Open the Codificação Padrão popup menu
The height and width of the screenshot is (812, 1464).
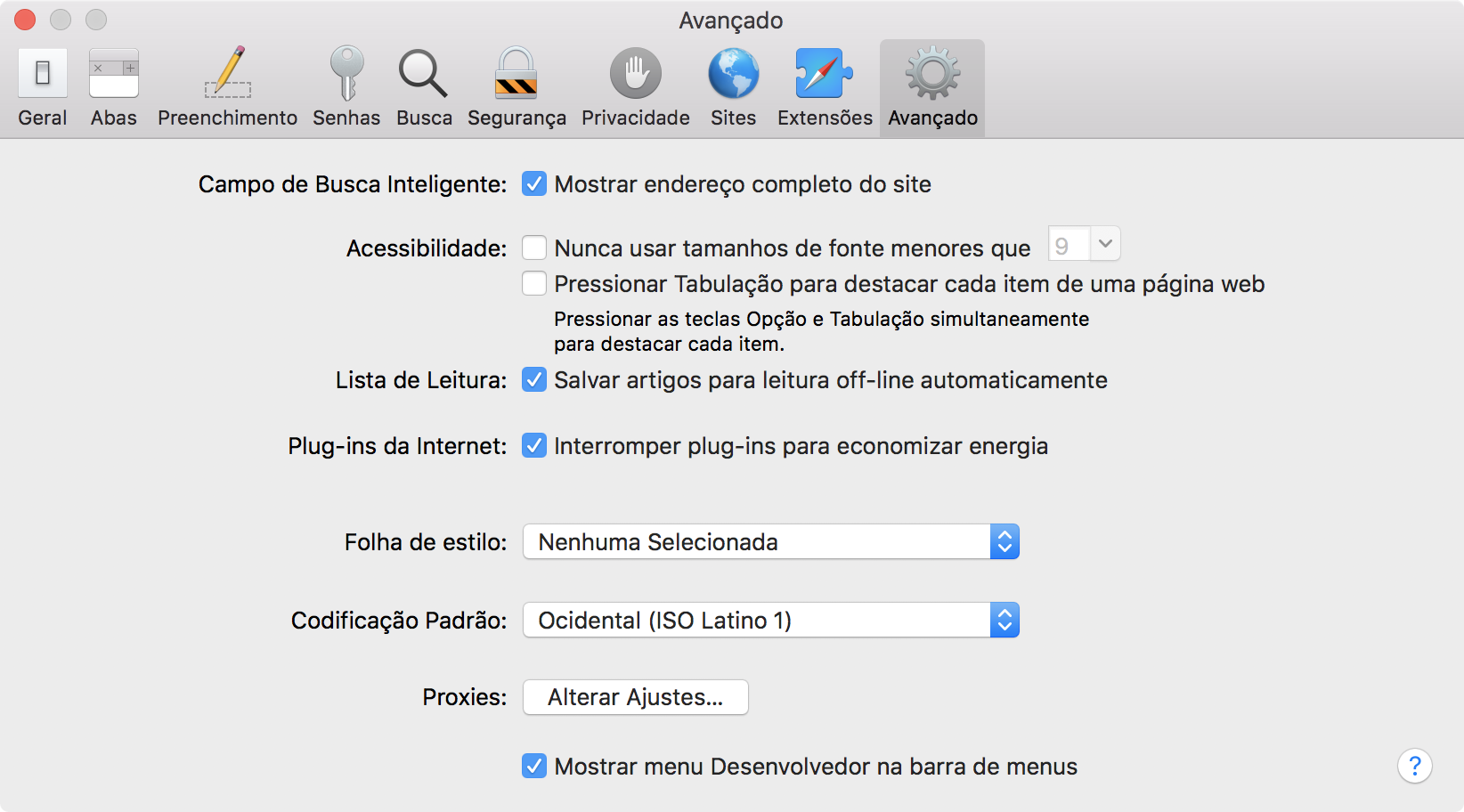pyautogui.click(x=771, y=620)
